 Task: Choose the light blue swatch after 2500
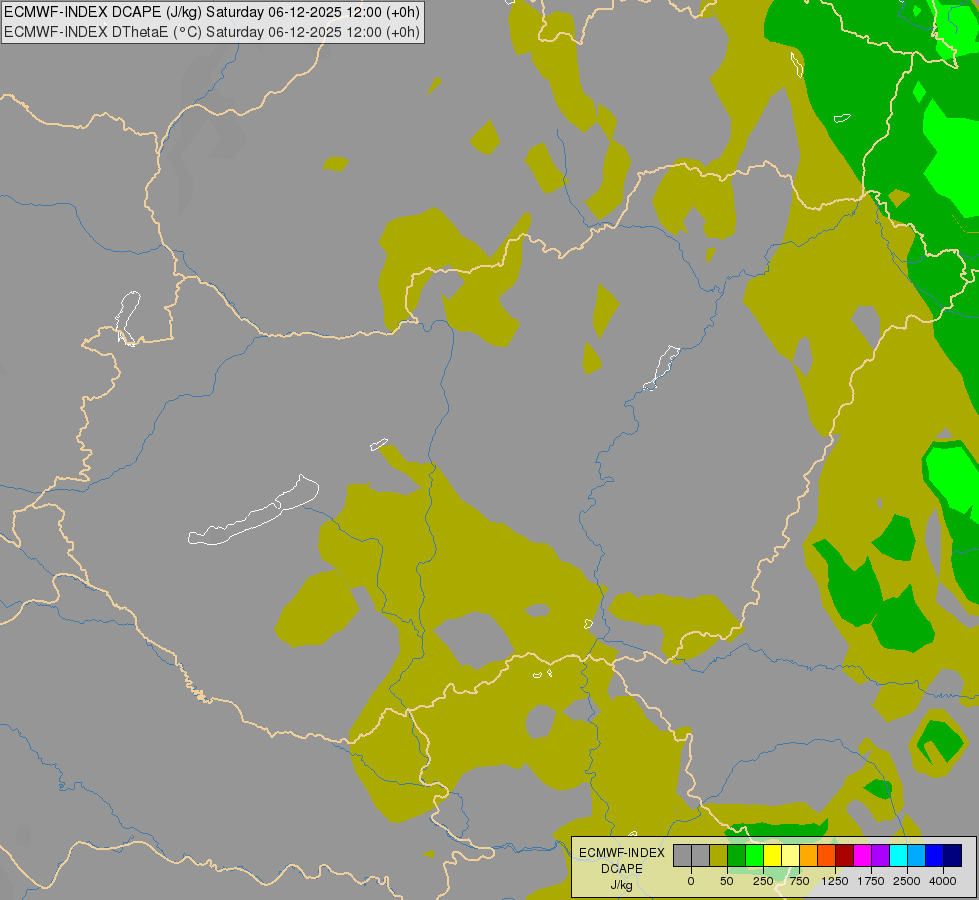click(x=918, y=856)
